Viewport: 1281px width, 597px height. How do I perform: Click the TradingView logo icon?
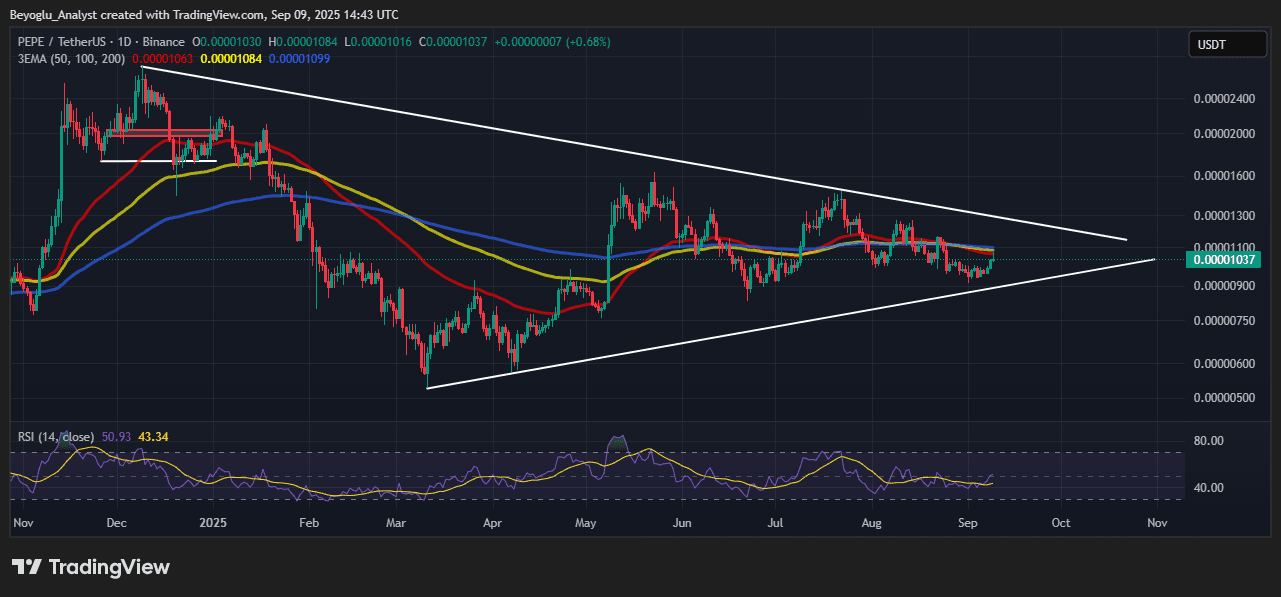pyautogui.click(x=26, y=567)
